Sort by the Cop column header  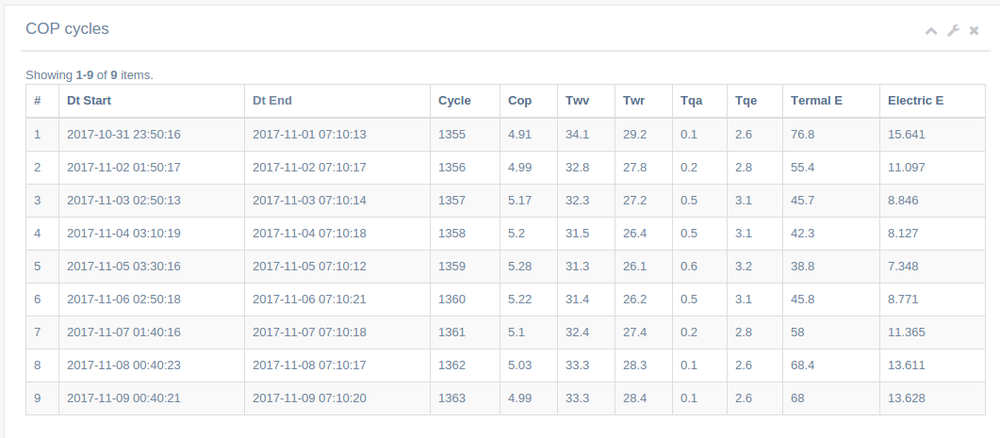pyautogui.click(x=520, y=101)
